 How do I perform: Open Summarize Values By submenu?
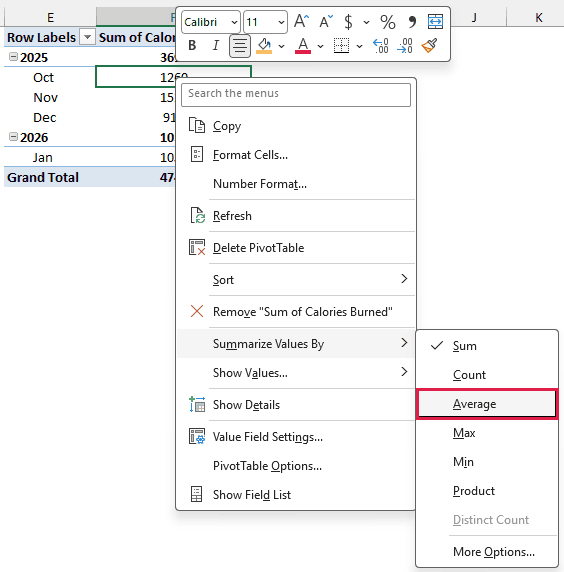[296, 344]
